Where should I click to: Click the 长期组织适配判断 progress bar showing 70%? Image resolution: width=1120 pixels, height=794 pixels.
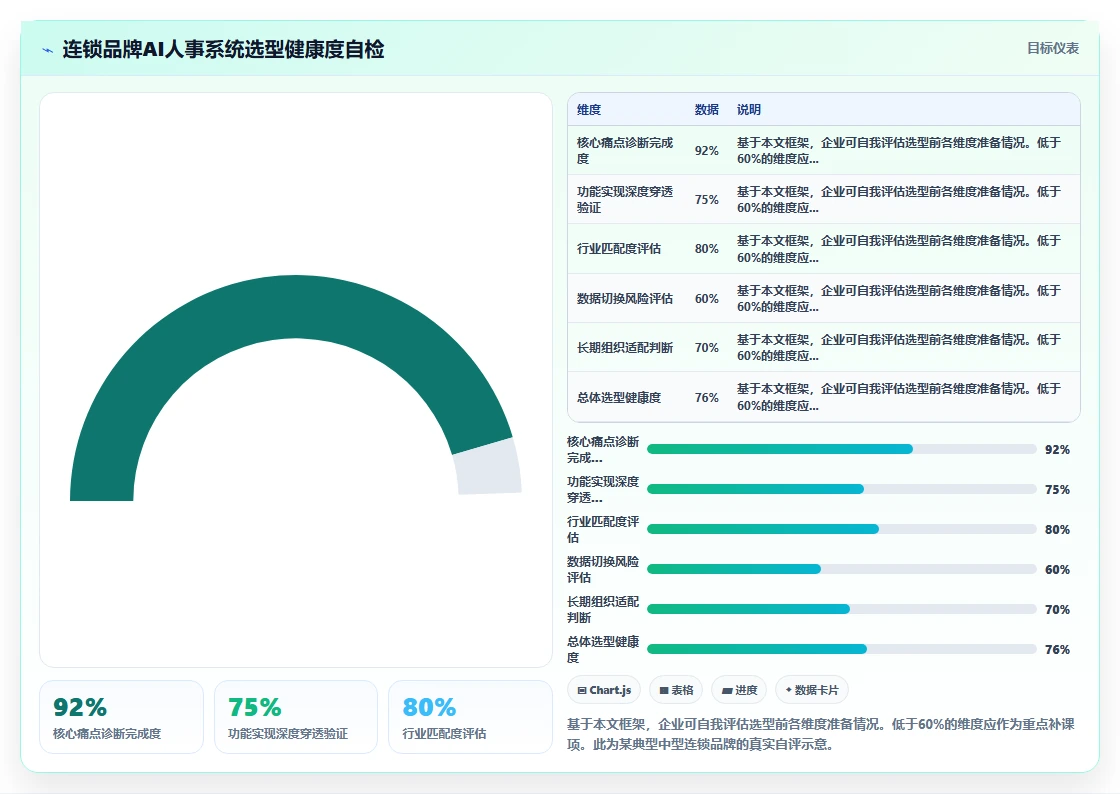coord(841,609)
